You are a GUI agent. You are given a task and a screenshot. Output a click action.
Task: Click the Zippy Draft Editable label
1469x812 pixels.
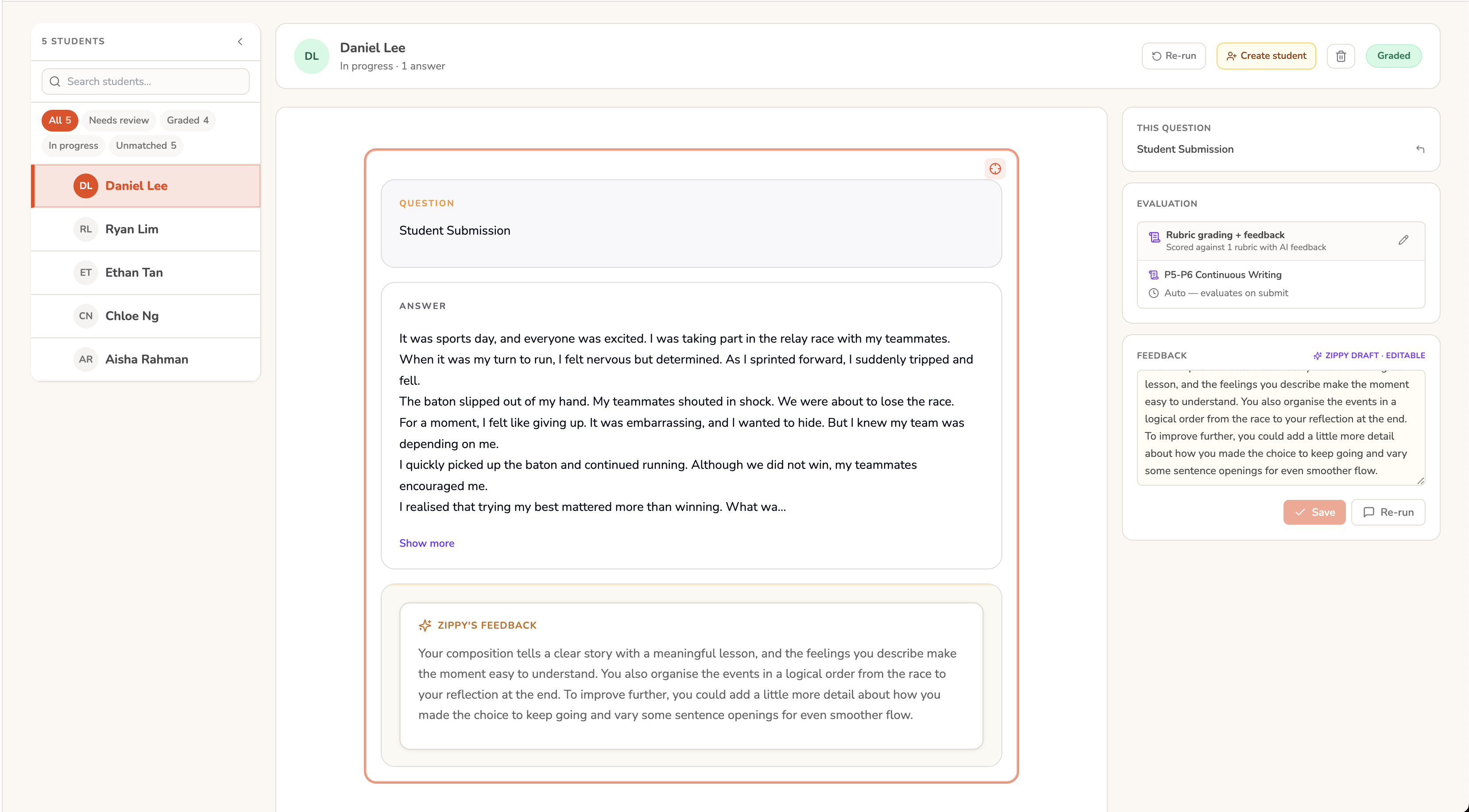tap(1368, 355)
